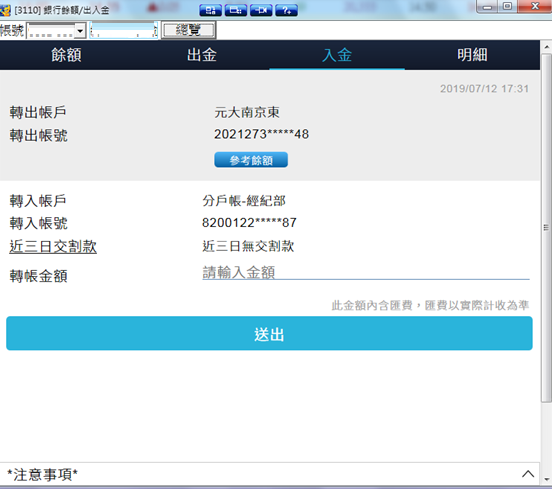Click the 送出 submit button
552x489 pixels.
269,333
